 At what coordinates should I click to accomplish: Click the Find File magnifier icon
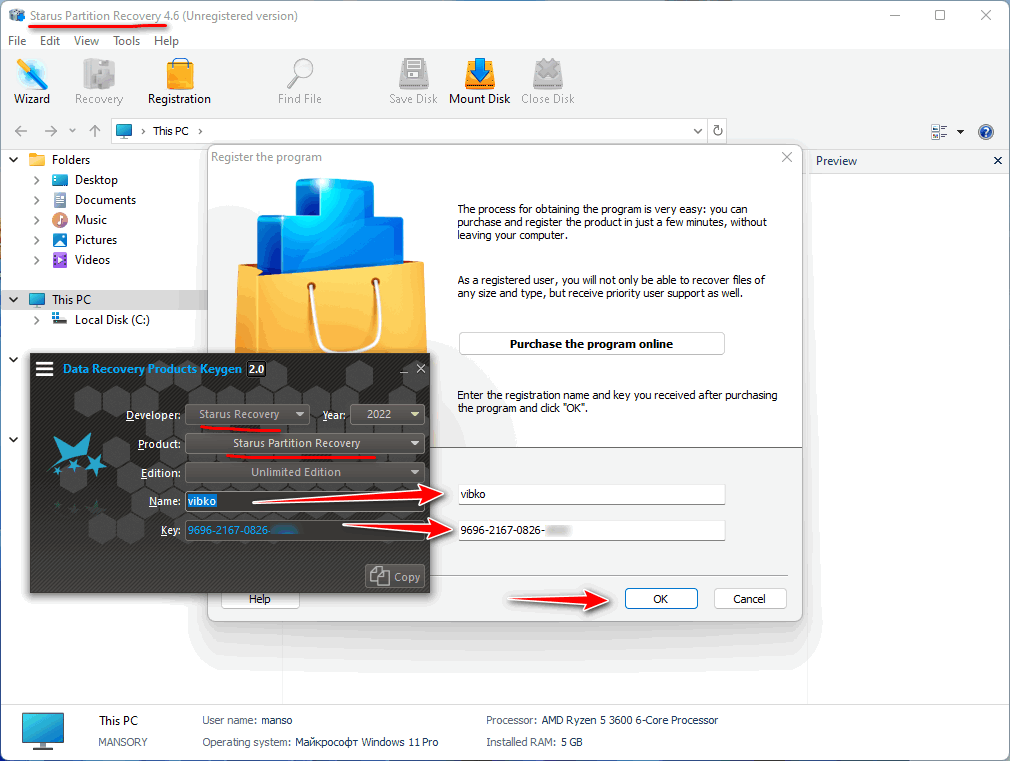tap(299, 75)
